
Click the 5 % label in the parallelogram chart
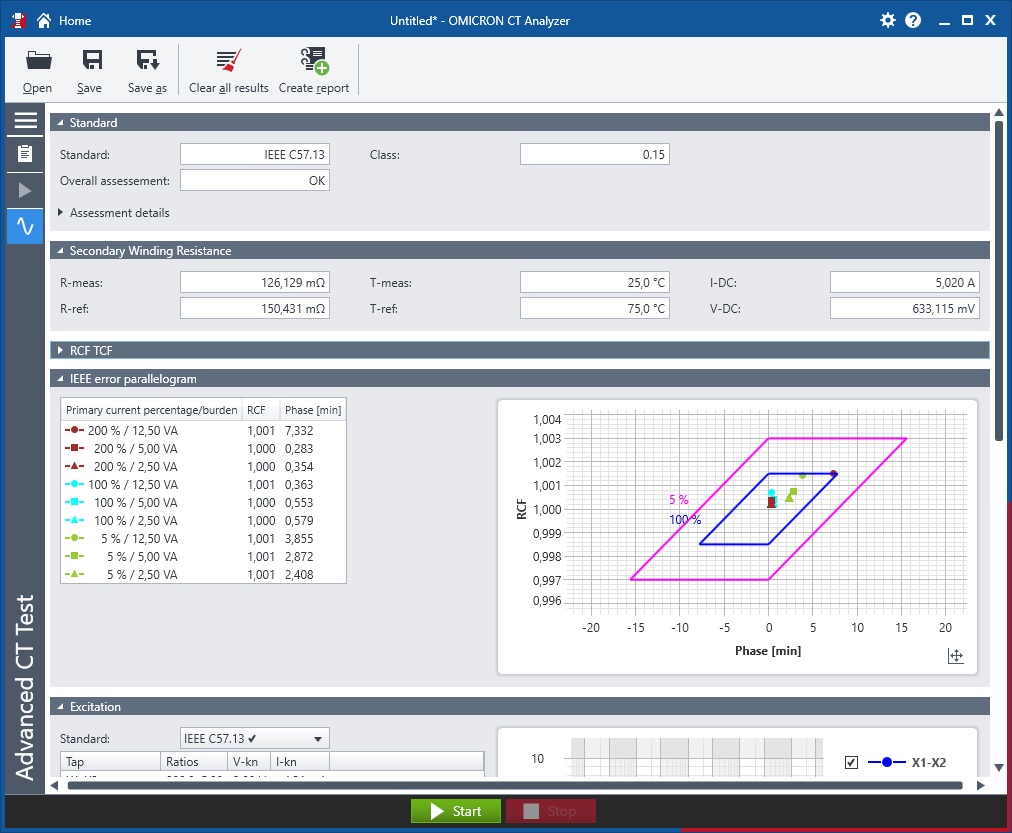[678, 500]
